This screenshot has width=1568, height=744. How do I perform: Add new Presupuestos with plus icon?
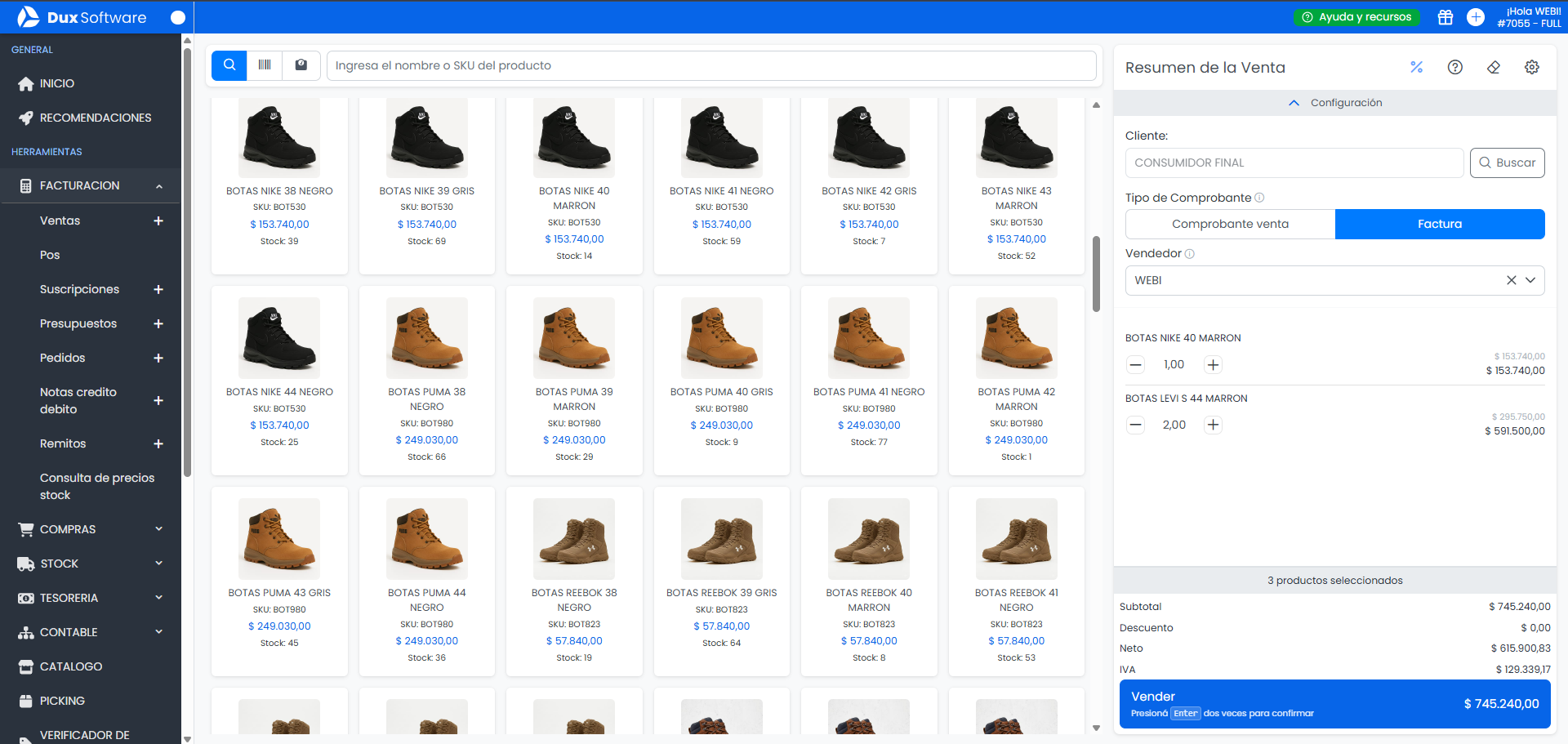pyautogui.click(x=158, y=323)
